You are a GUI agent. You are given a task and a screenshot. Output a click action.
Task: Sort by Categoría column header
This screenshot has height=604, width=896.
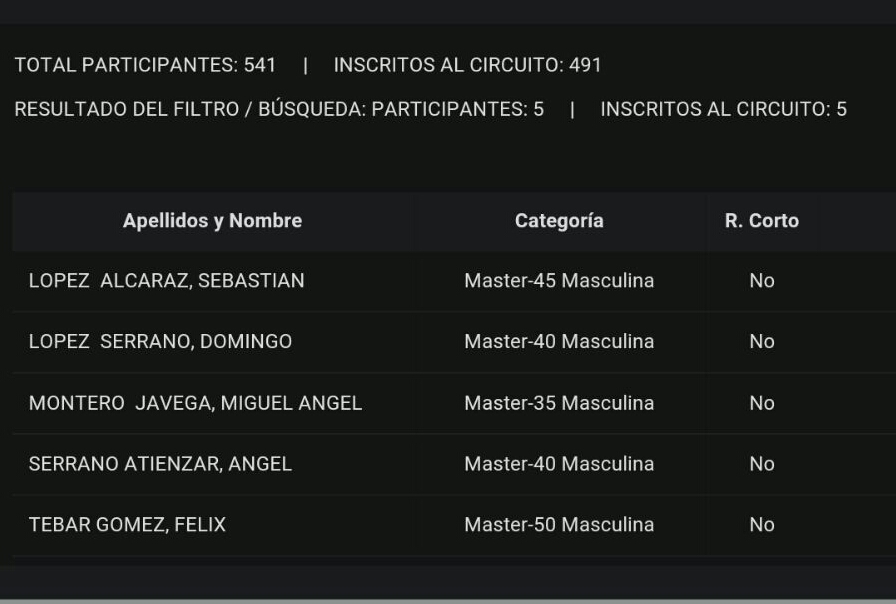click(559, 221)
